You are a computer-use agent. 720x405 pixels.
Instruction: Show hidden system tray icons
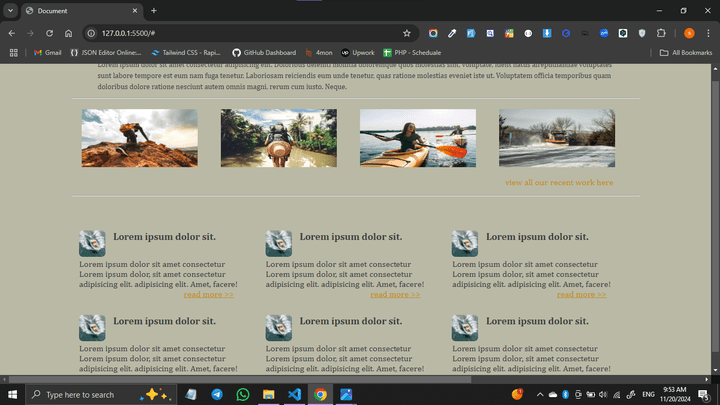[540, 394]
